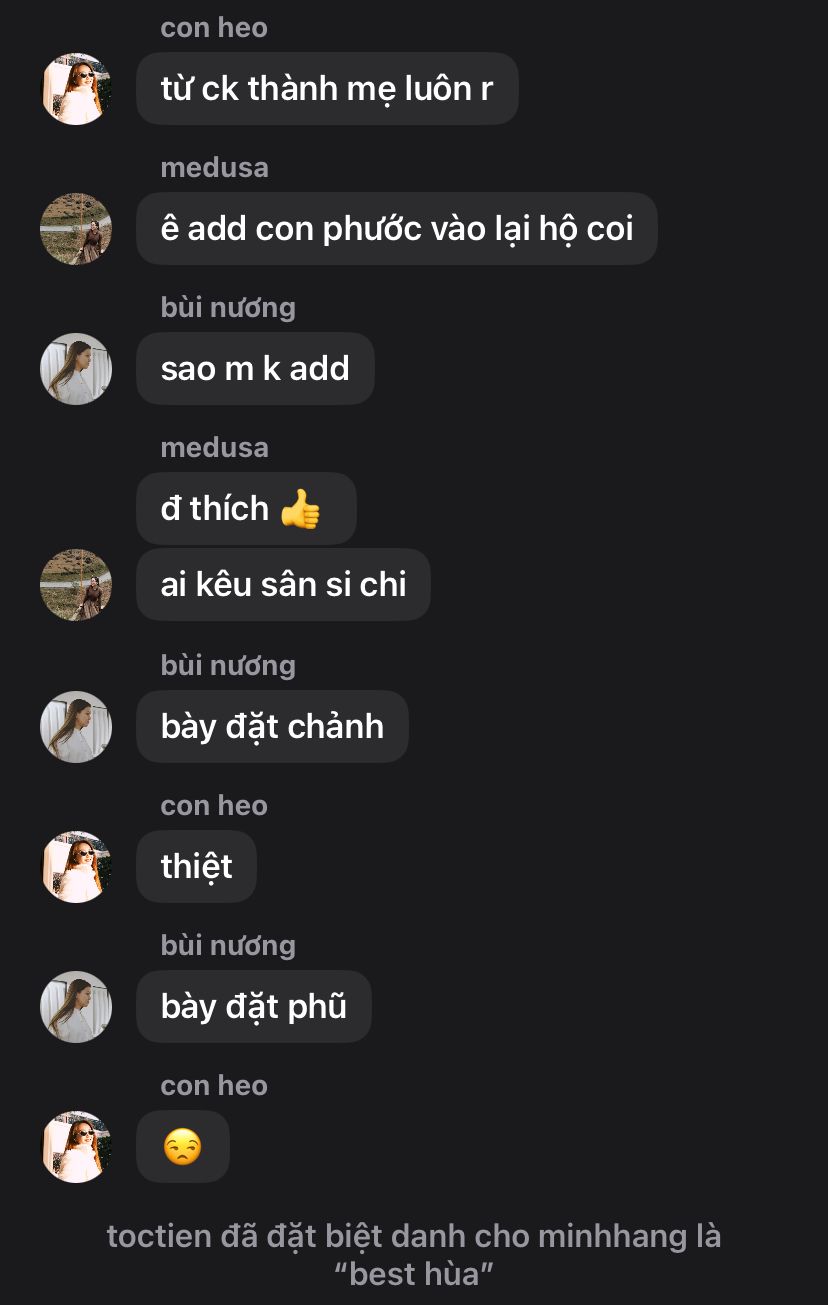
Task: Tap bùi nương's avatar beside "bày đặt chảnh"
Action: coord(76,727)
